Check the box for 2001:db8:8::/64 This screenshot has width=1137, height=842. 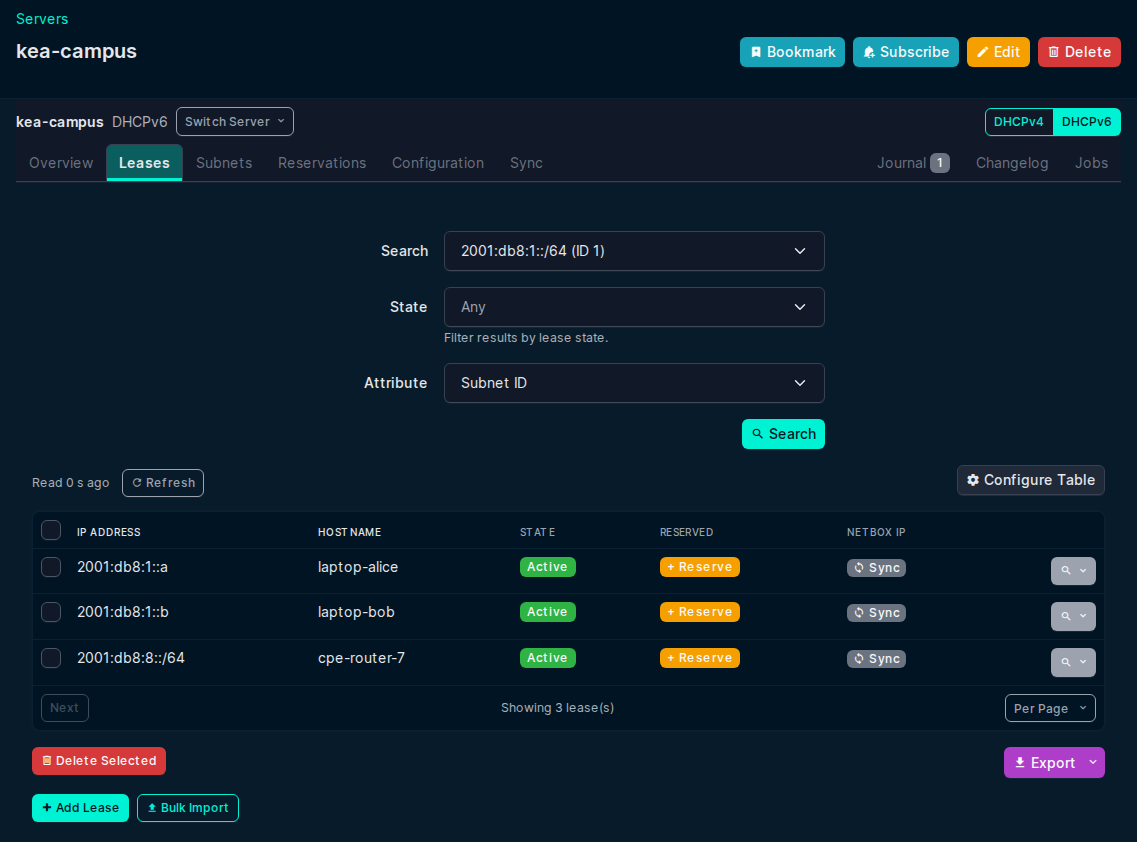point(51,658)
